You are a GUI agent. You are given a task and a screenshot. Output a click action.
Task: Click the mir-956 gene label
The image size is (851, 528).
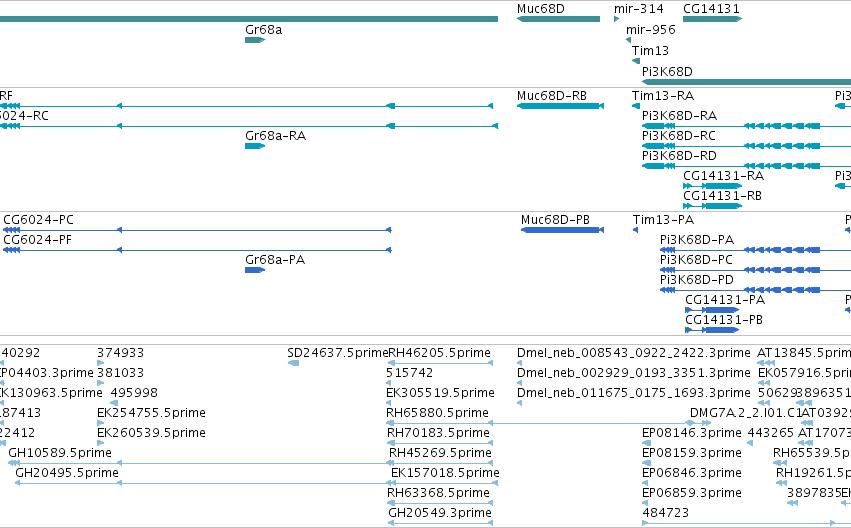(651, 30)
